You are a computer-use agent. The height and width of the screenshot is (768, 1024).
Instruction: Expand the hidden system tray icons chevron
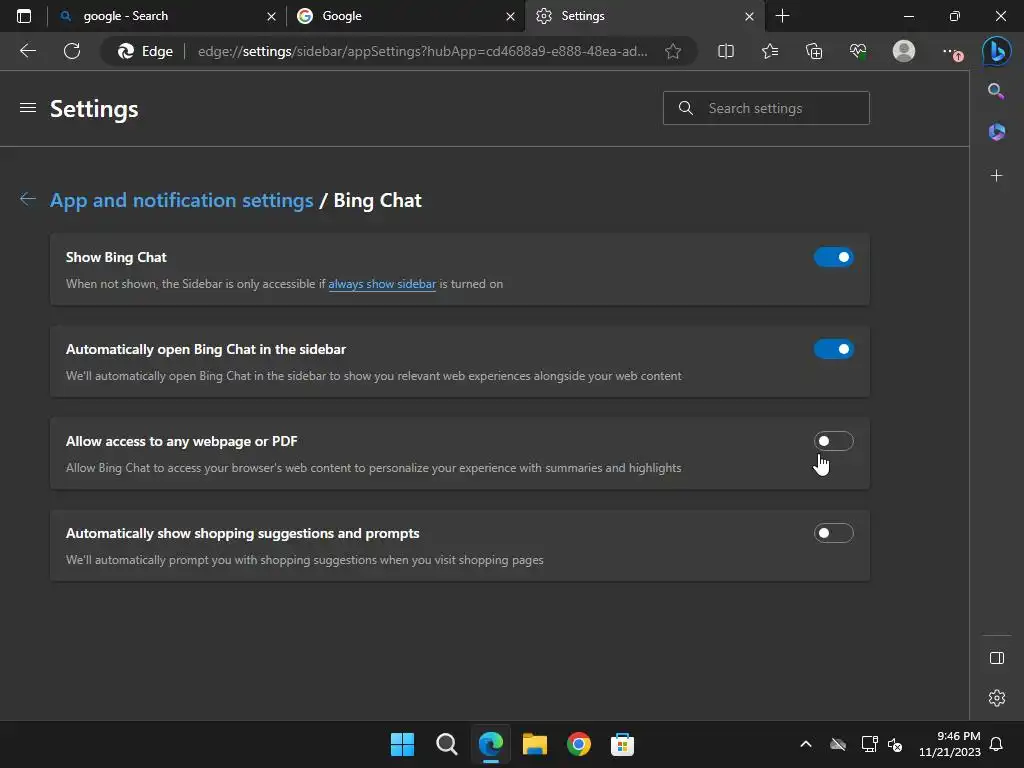point(806,744)
